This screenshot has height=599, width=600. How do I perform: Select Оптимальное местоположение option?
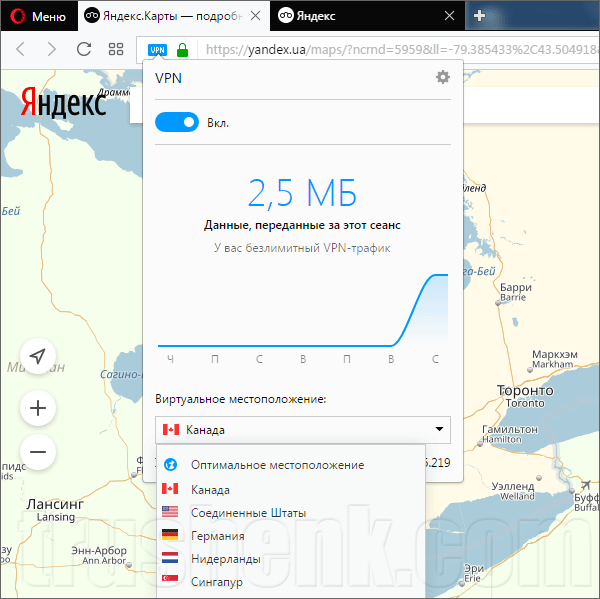coord(291,465)
